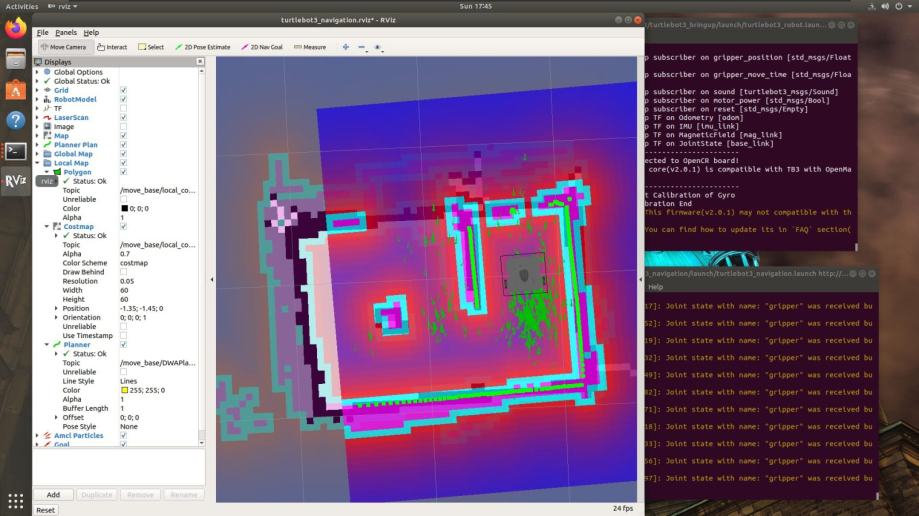Pick the 2D Nav Goal tool

coord(263,47)
